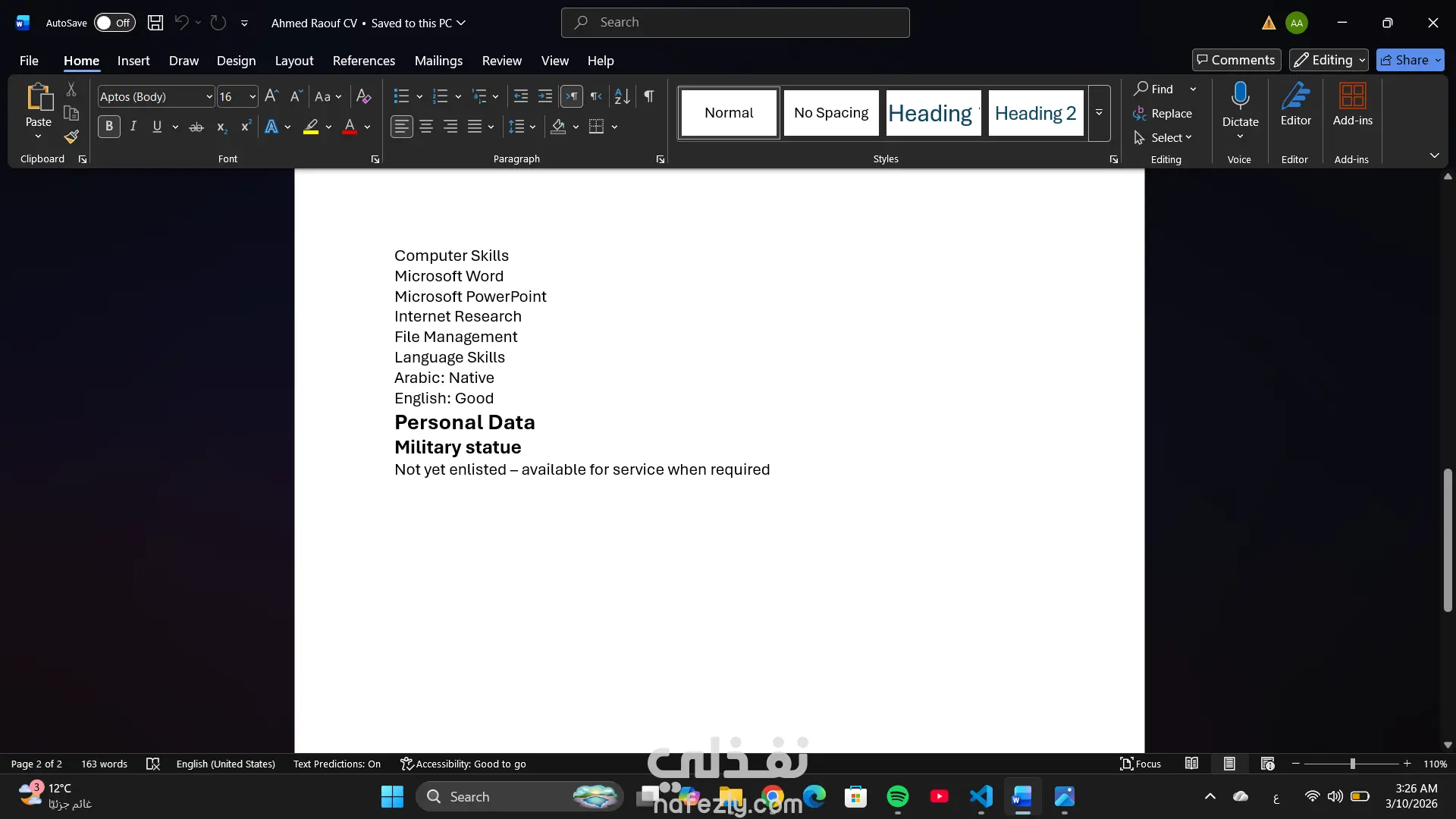Viewport: 1456px width, 819px height.
Task: Start the Dictate microphone
Action: pos(1240,97)
